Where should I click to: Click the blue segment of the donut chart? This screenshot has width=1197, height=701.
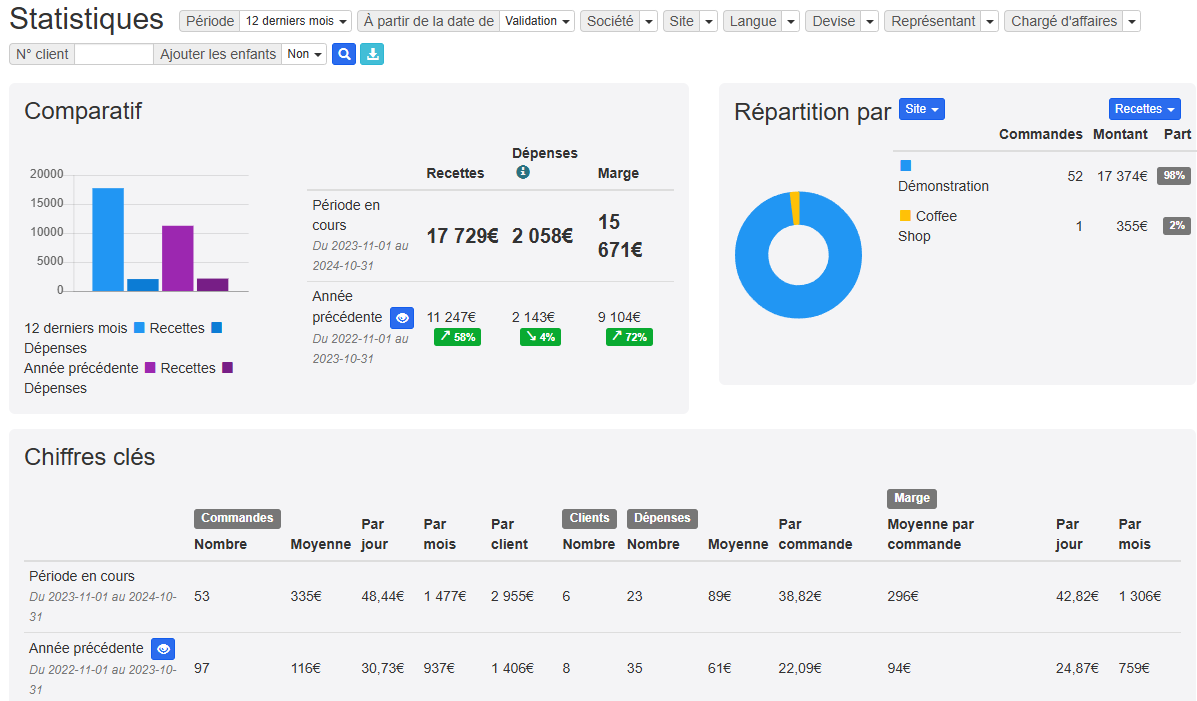pyautogui.click(x=799, y=302)
